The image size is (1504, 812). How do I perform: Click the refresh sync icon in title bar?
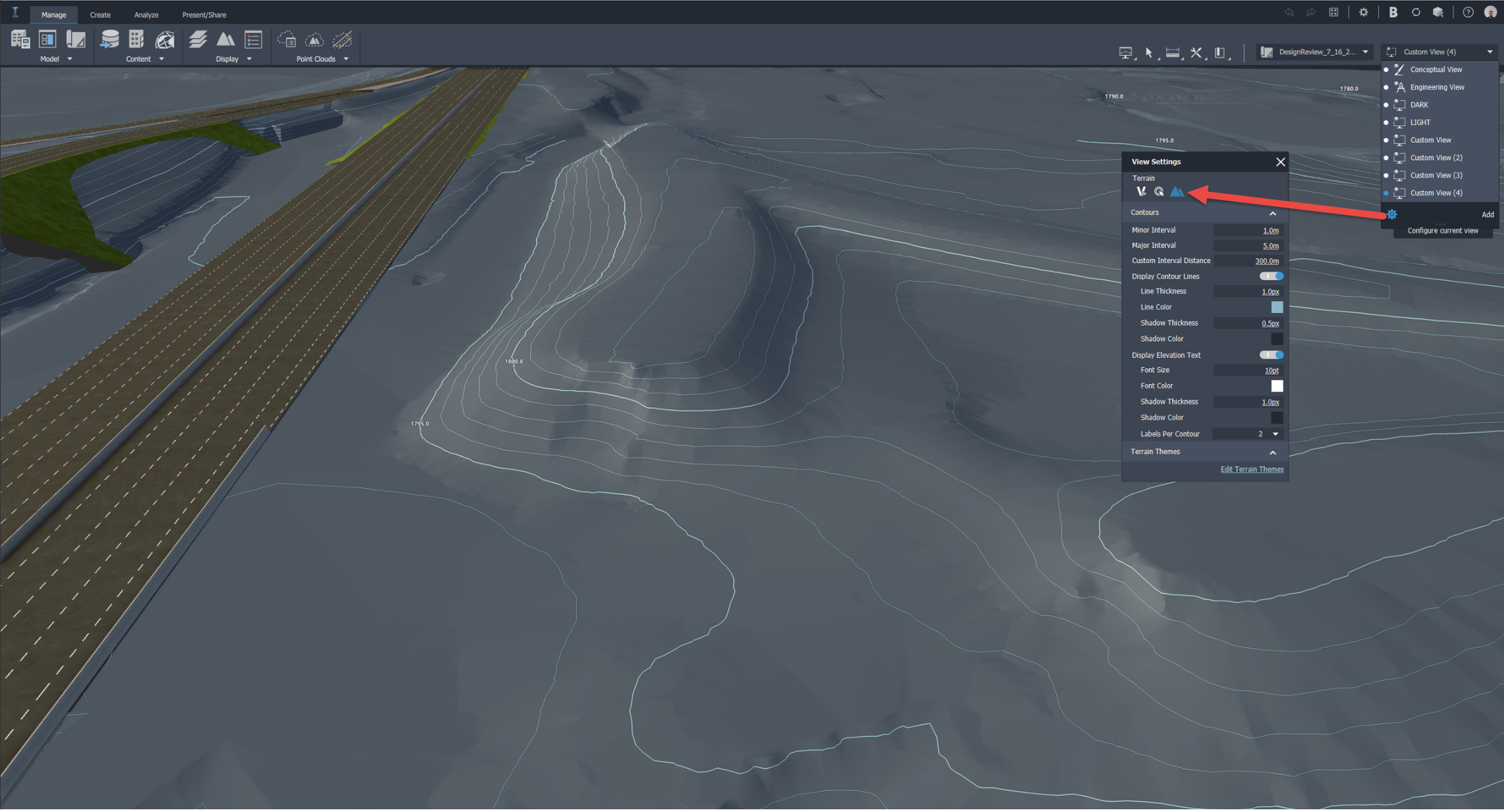click(1416, 12)
